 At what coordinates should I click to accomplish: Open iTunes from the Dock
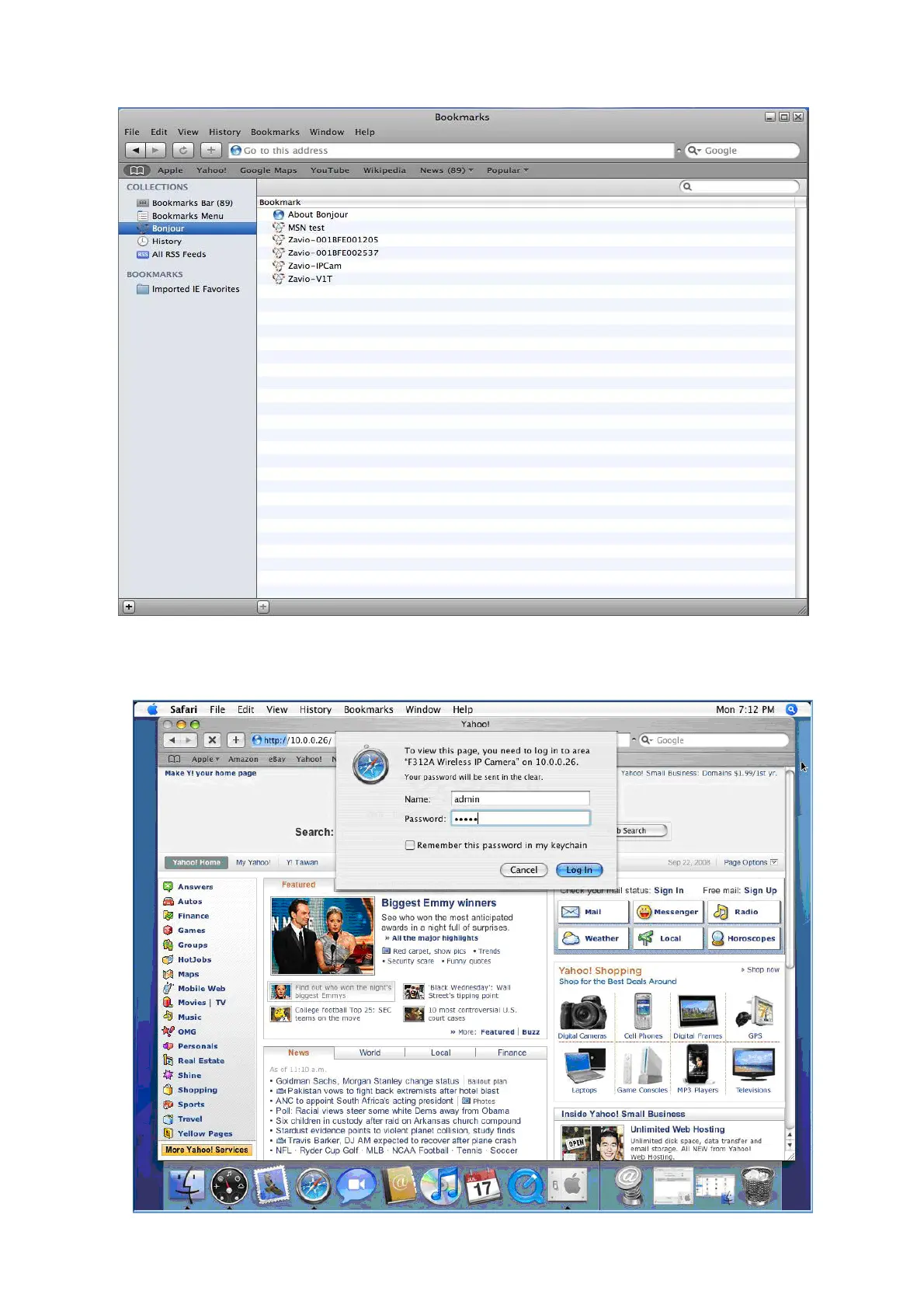[440, 1186]
